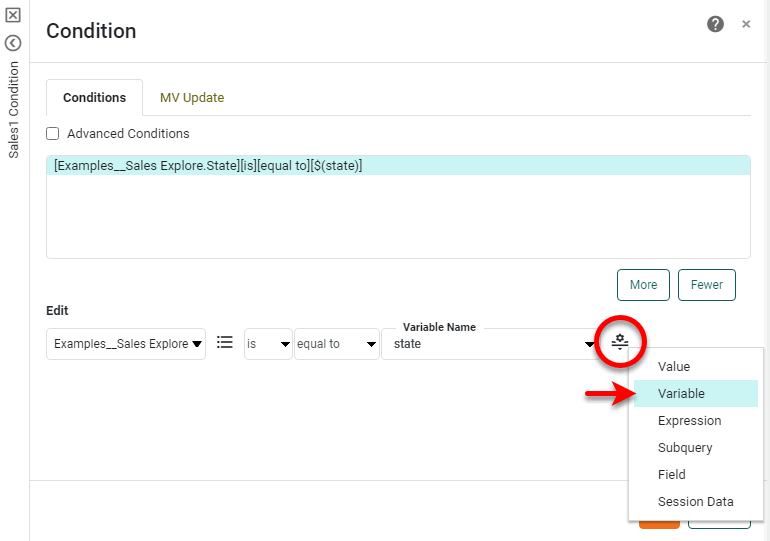
Task: Expand the Examples__Sales Explore field dropdown
Action: coord(126,344)
